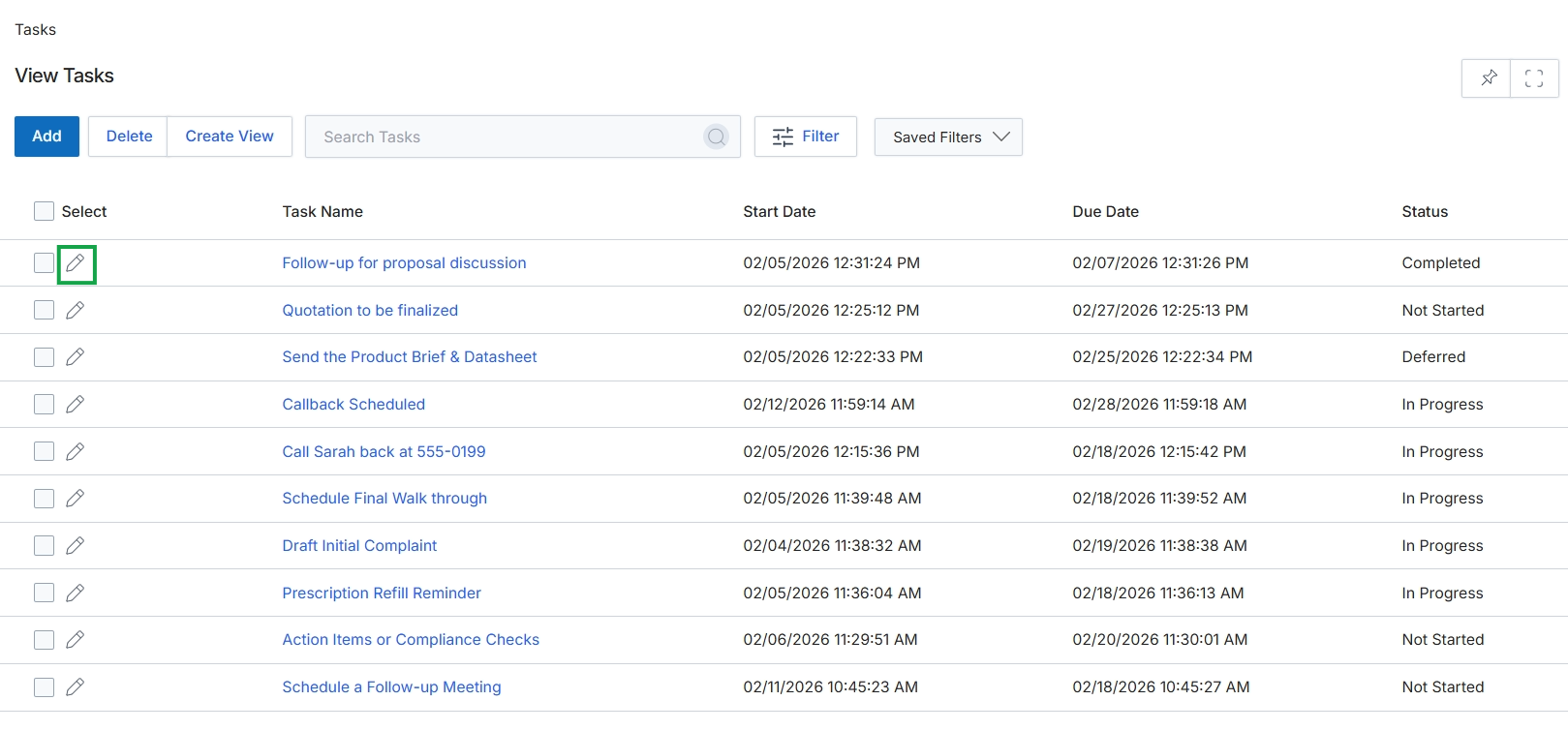Check the Schedule Final Walk through checkbox

[44, 499]
